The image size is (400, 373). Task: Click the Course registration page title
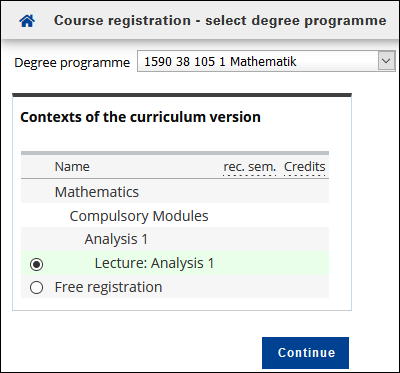point(220,21)
